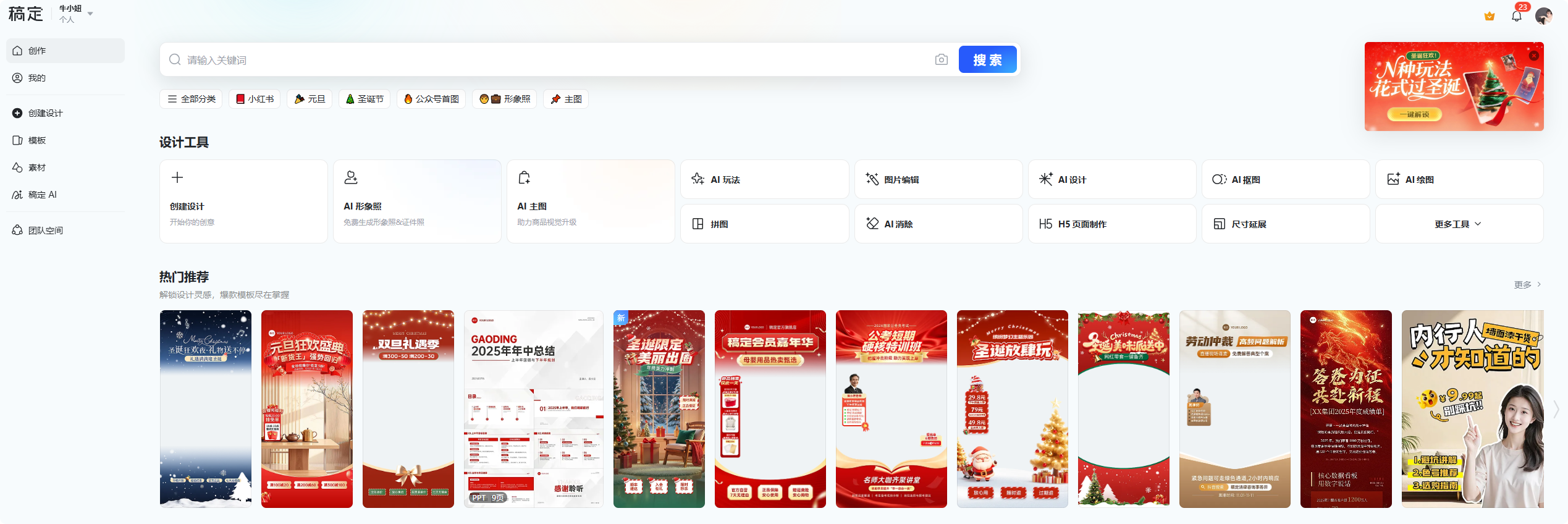This screenshot has height=524, width=1568.
Task: Open notifications bell with 23 badge
Action: point(1517,16)
